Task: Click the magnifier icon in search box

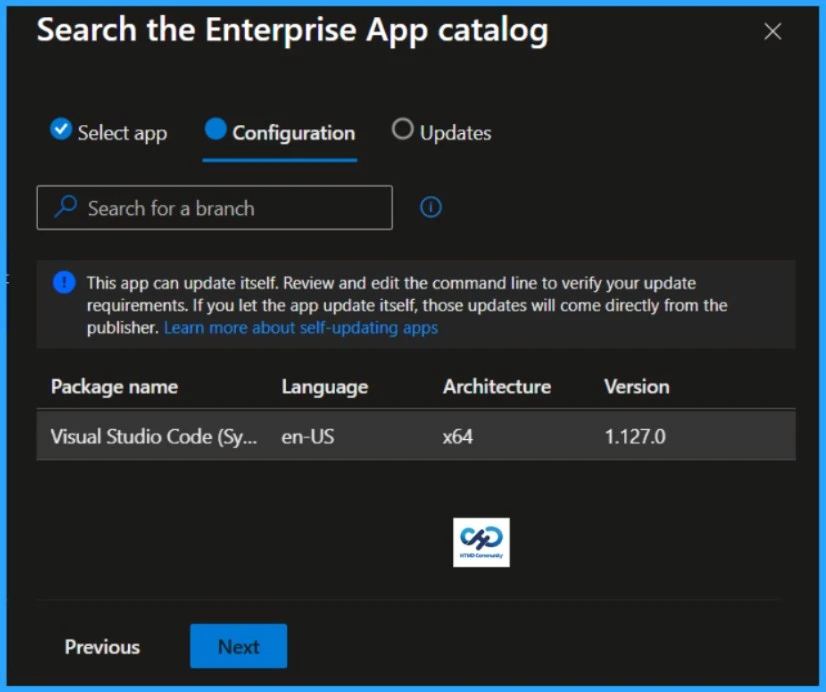Action: 66,206
